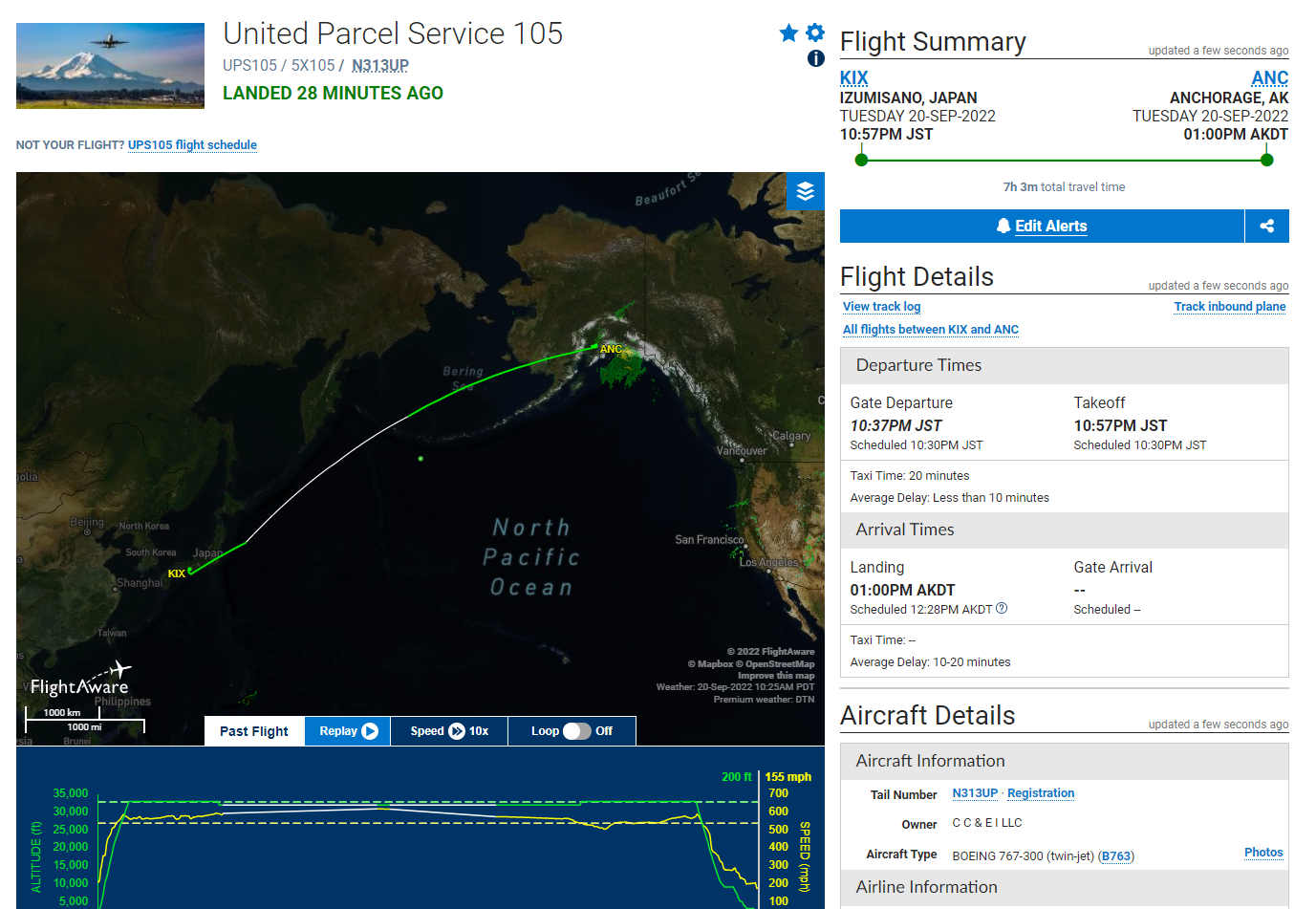
Task: Open the map layers icon
Action: (806, 191)
